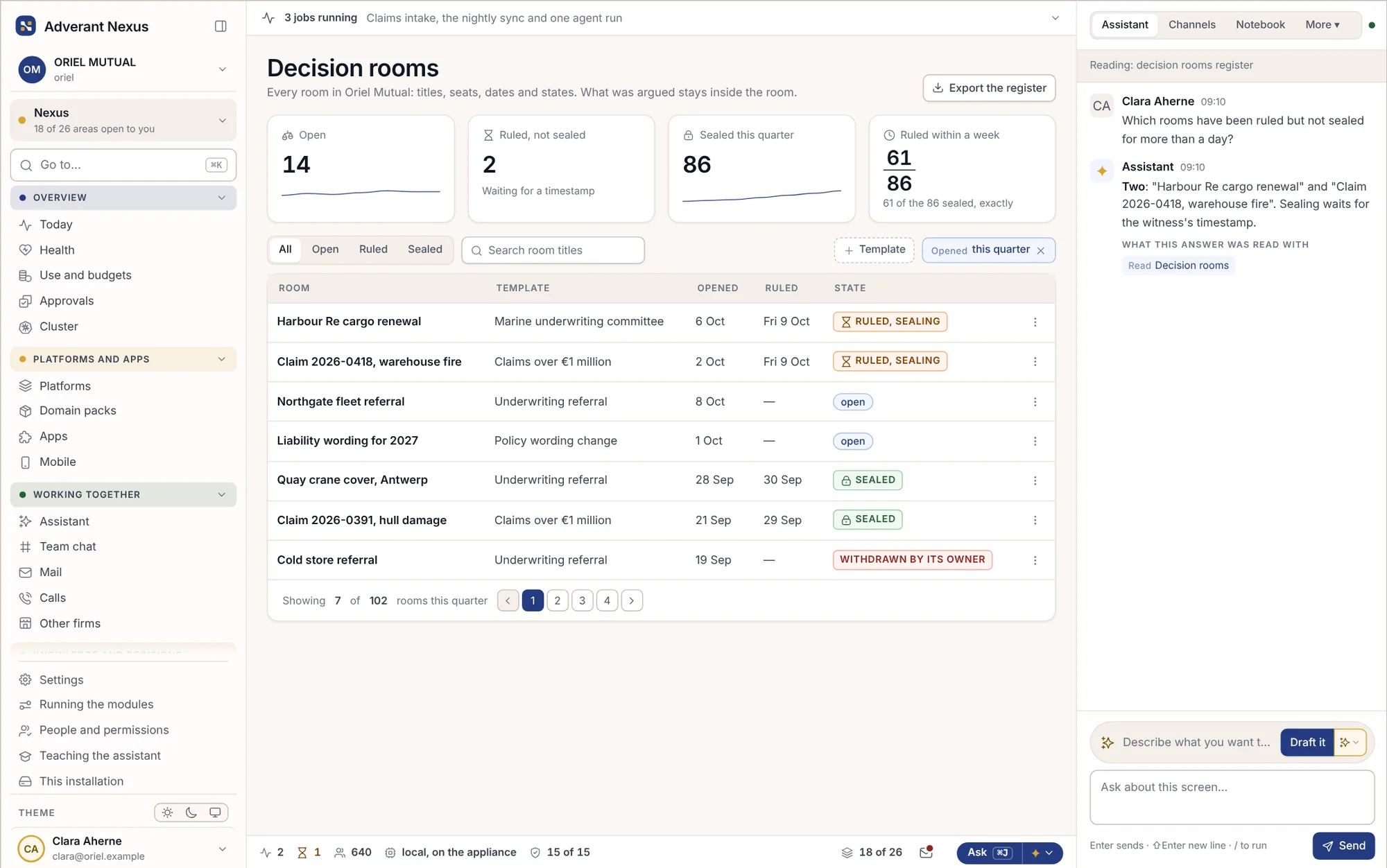Viewport: 1387px width, 868px height.
Task: Collapse the sidebar with the panel icon
Action: pos(221,26)
